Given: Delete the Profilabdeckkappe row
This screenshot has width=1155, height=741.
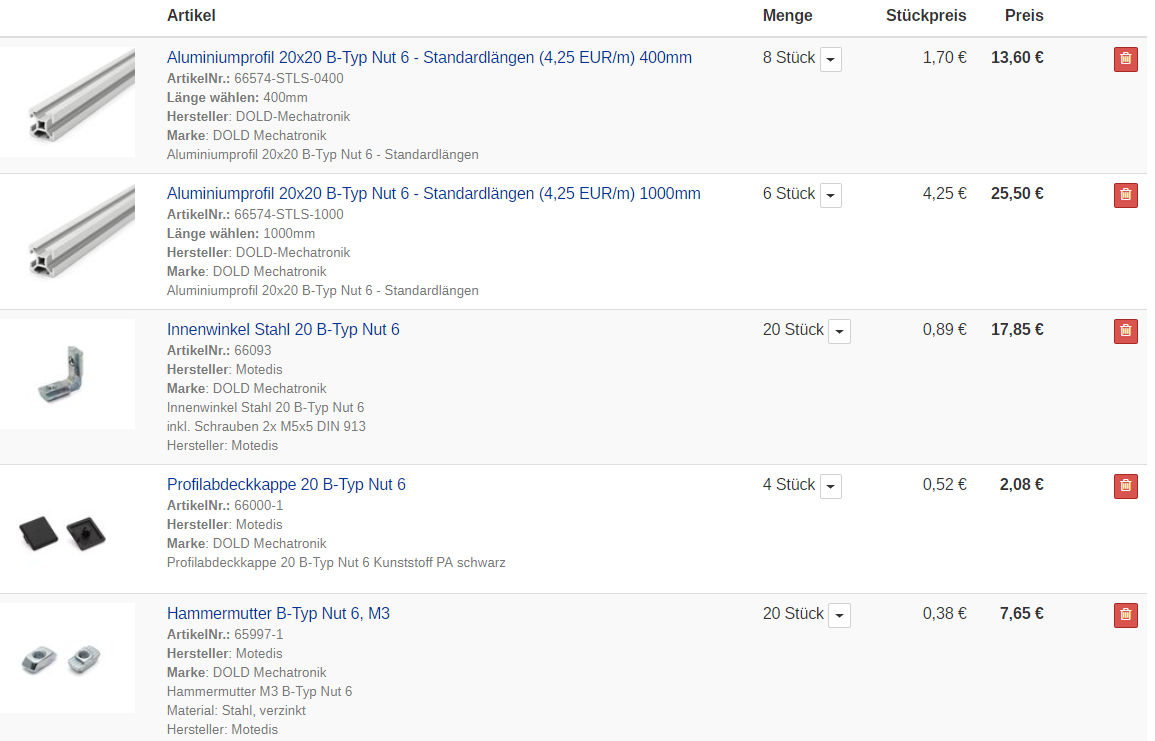Looking at the screenshot, I should pos(1125,486).
